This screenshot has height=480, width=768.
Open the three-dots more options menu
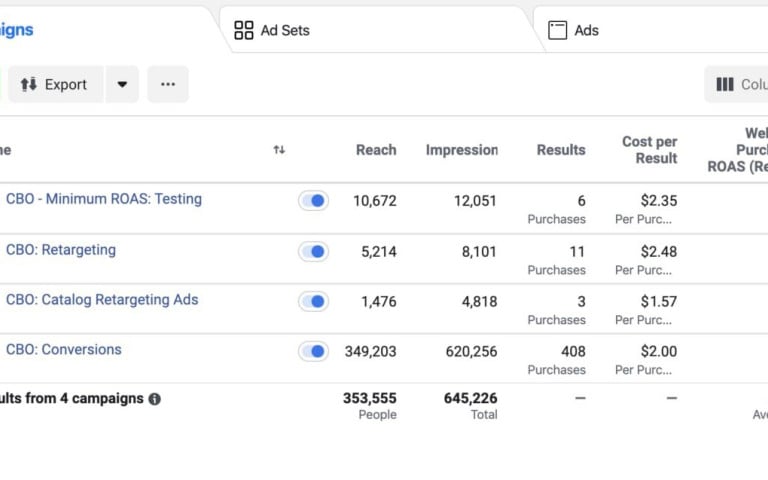[168, 85]
